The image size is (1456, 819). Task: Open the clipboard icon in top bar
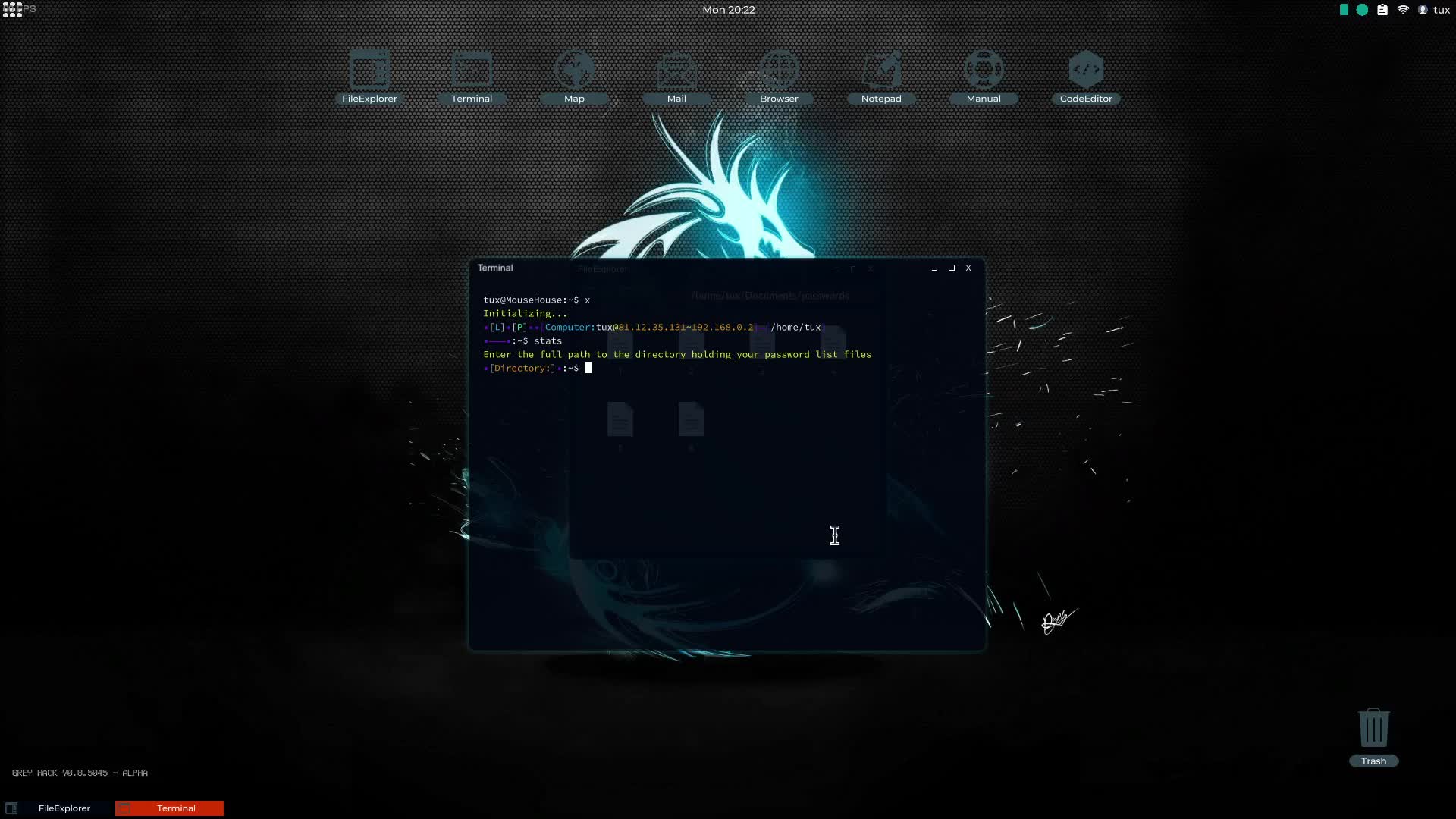[1382, 10]
